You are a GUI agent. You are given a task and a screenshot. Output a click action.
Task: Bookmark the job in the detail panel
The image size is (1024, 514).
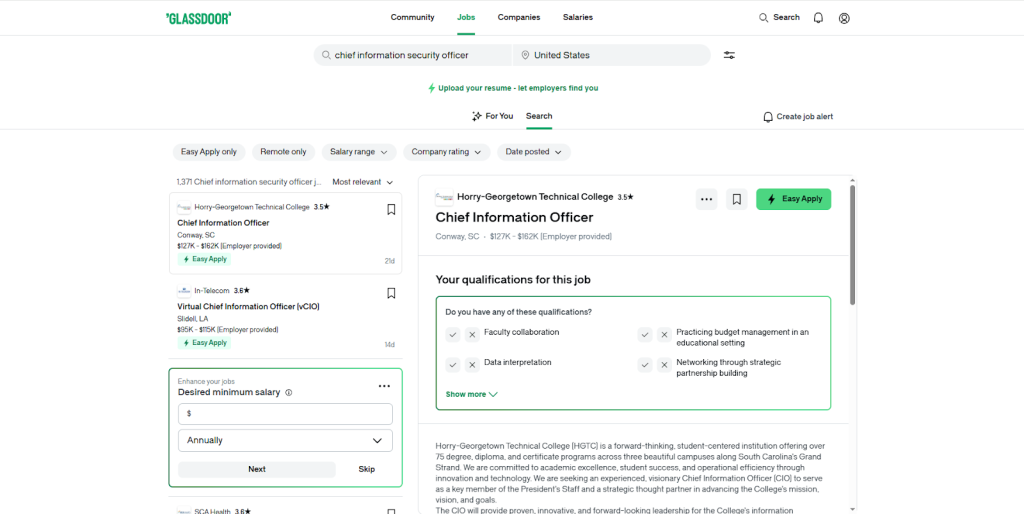pyautogui.click(x=737, y=199)
